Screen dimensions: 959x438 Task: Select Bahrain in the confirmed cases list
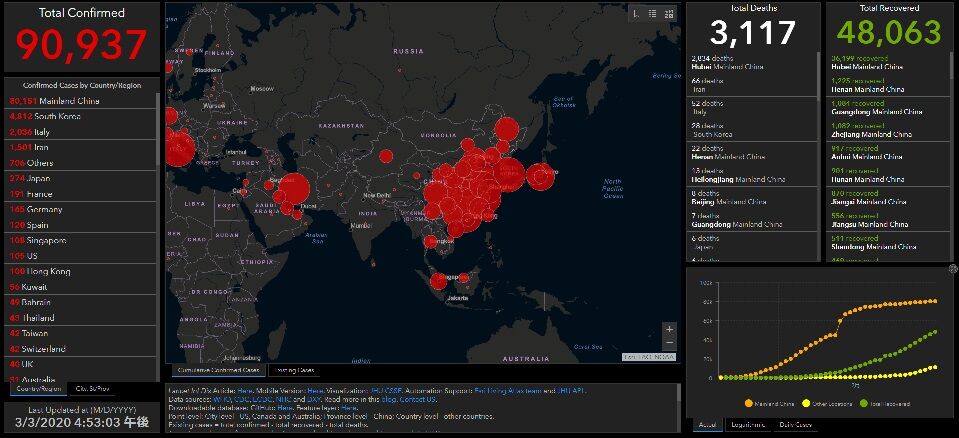[81, 302]
